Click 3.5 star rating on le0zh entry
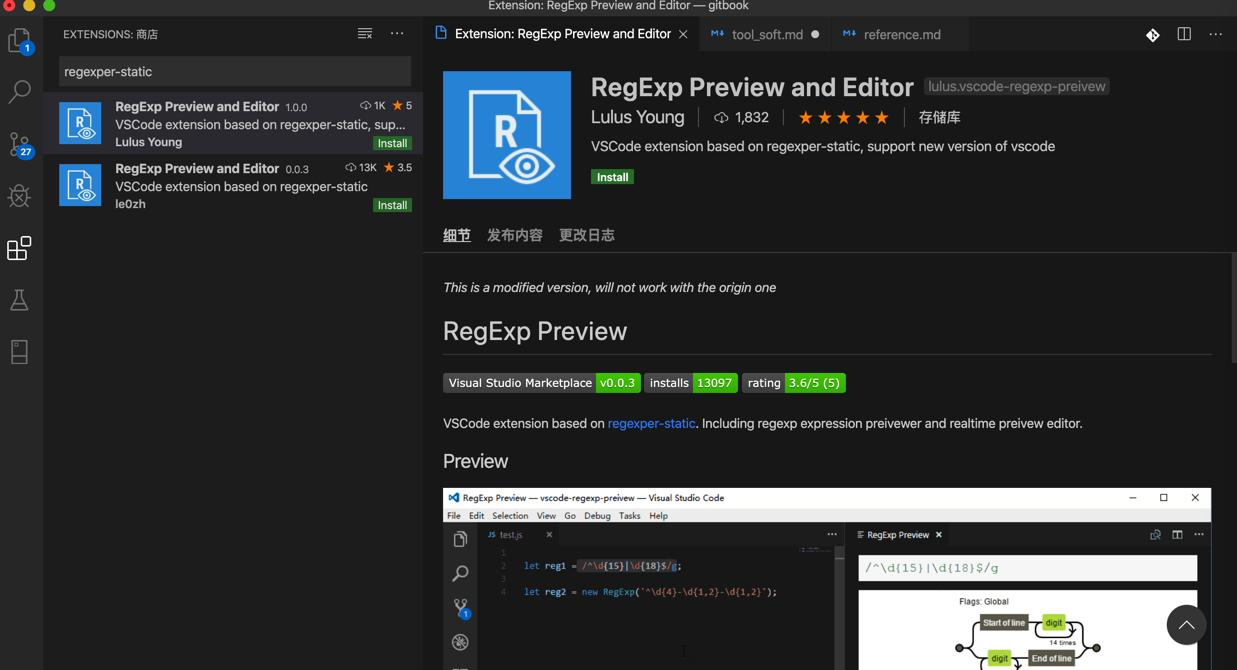The height and width of the screenshot is (670, 1237). [398, 168]
